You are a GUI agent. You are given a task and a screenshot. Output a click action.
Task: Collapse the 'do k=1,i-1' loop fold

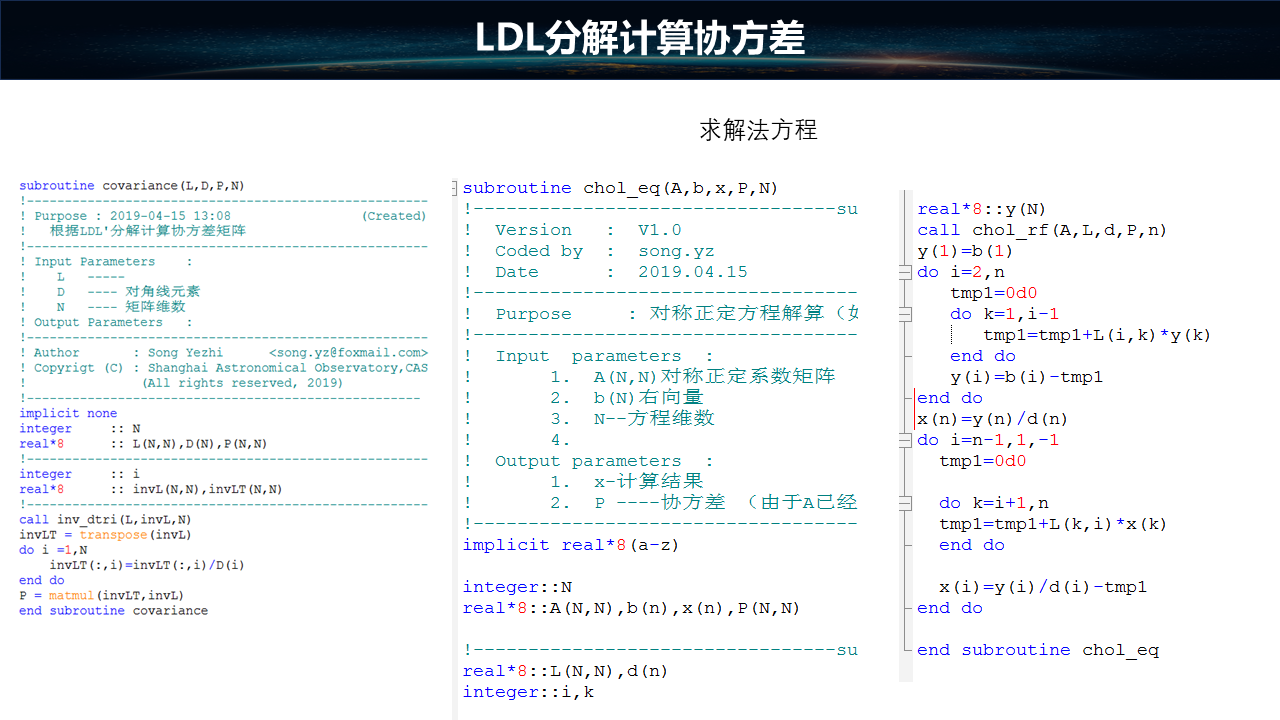tap(906, 314)
